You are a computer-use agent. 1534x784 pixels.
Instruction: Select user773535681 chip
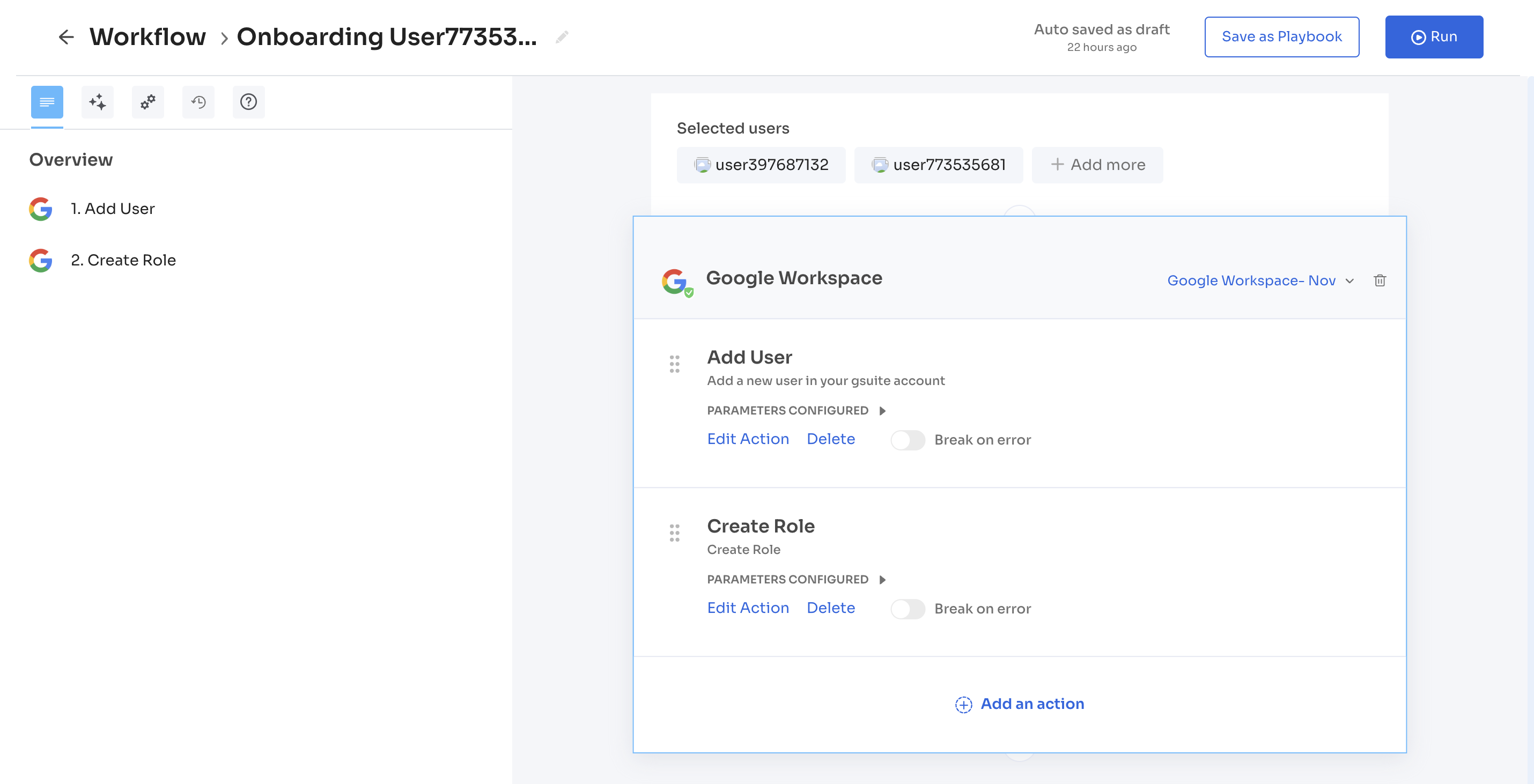(939, 165)
